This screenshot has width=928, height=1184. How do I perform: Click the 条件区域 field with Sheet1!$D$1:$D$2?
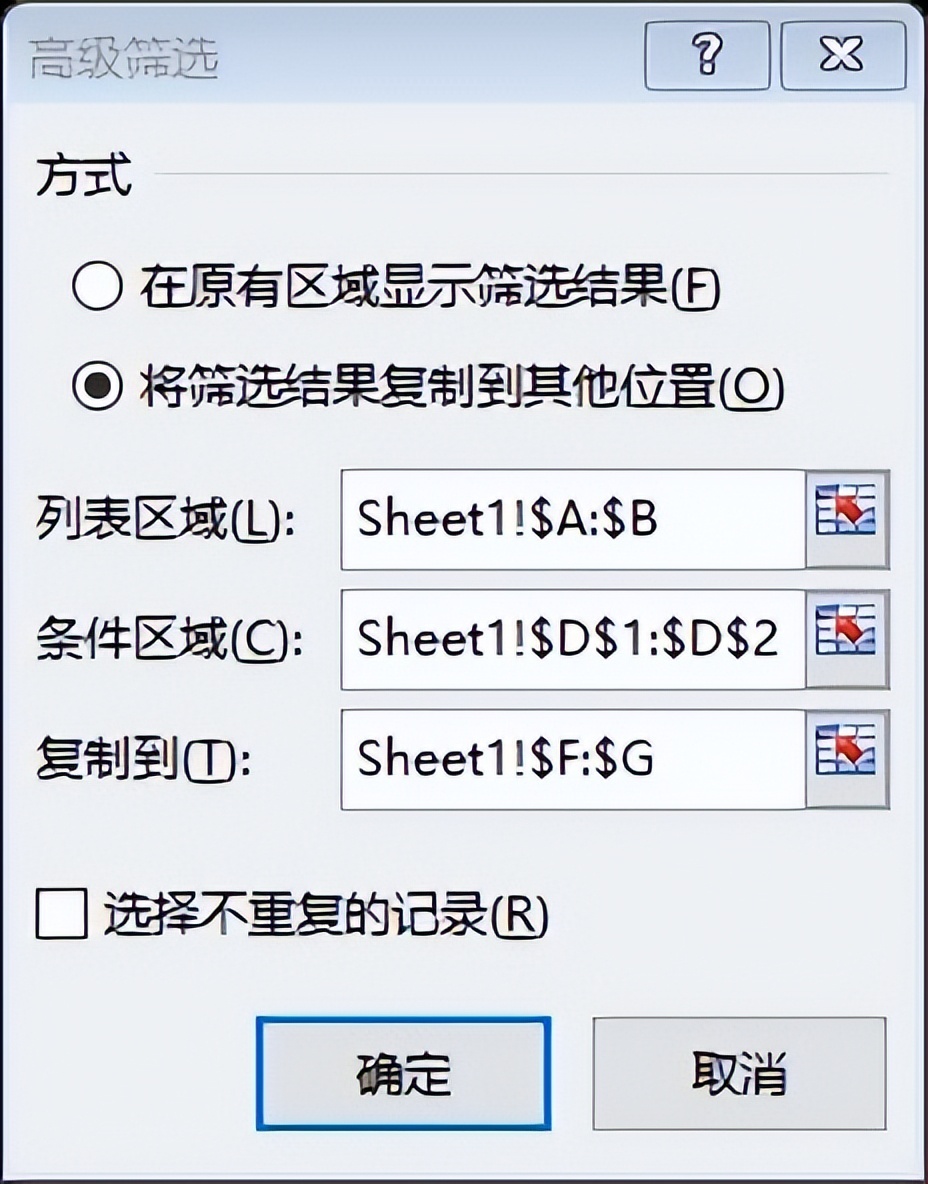[573, 639]
